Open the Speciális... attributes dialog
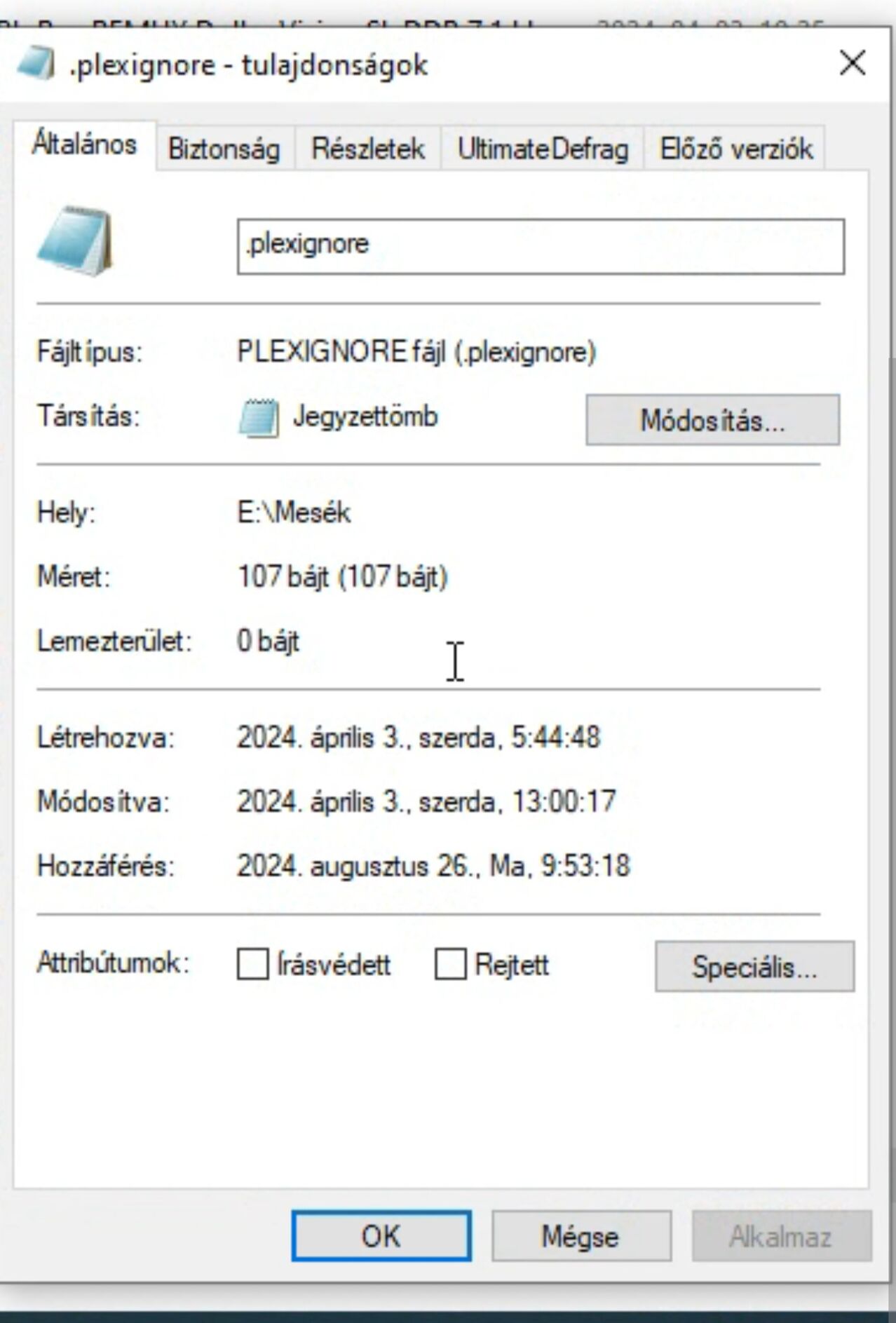This screenshot has width=896, height=1323. click(x=754, y=967)
